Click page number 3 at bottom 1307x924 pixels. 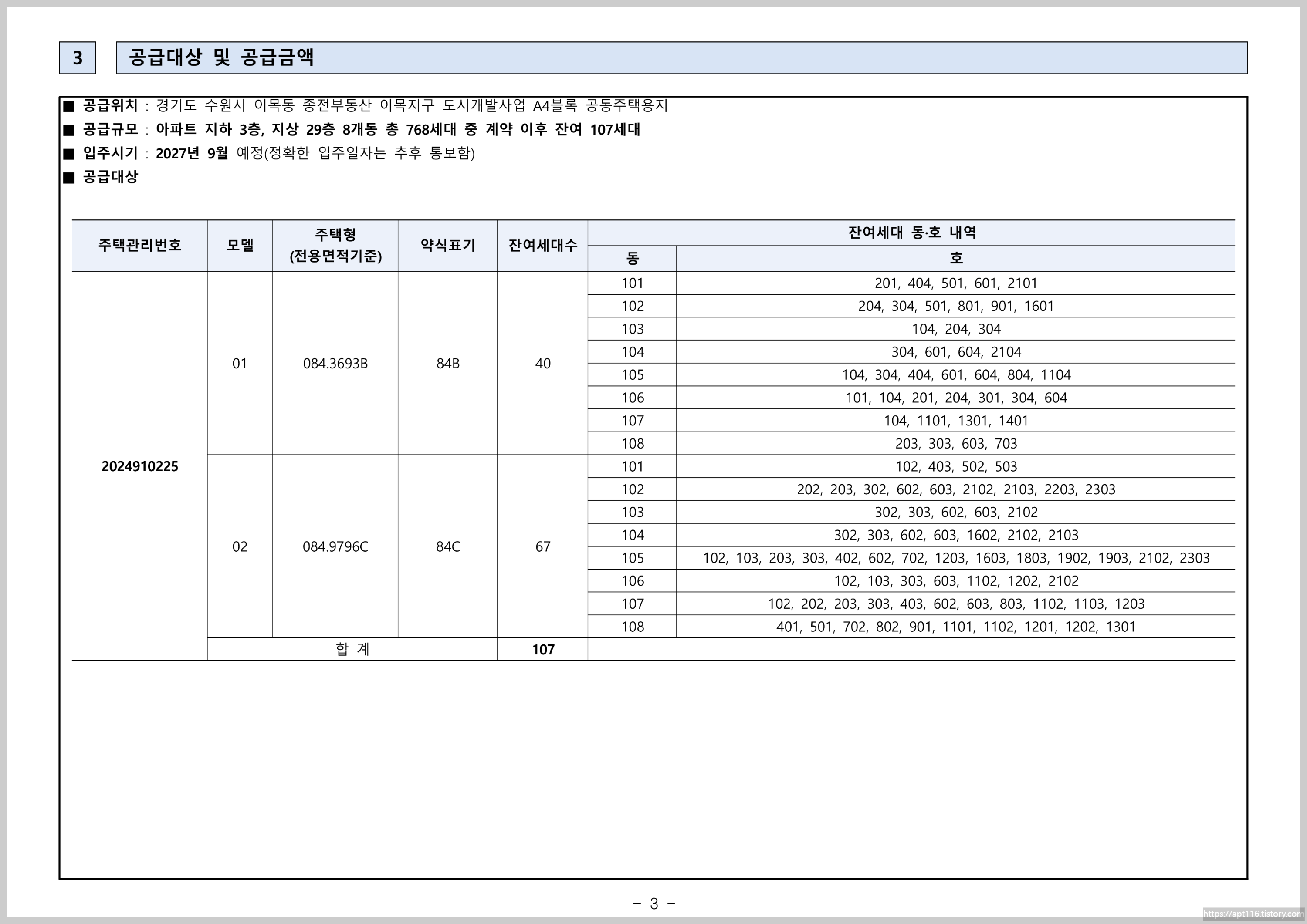[x=653, y=904]
